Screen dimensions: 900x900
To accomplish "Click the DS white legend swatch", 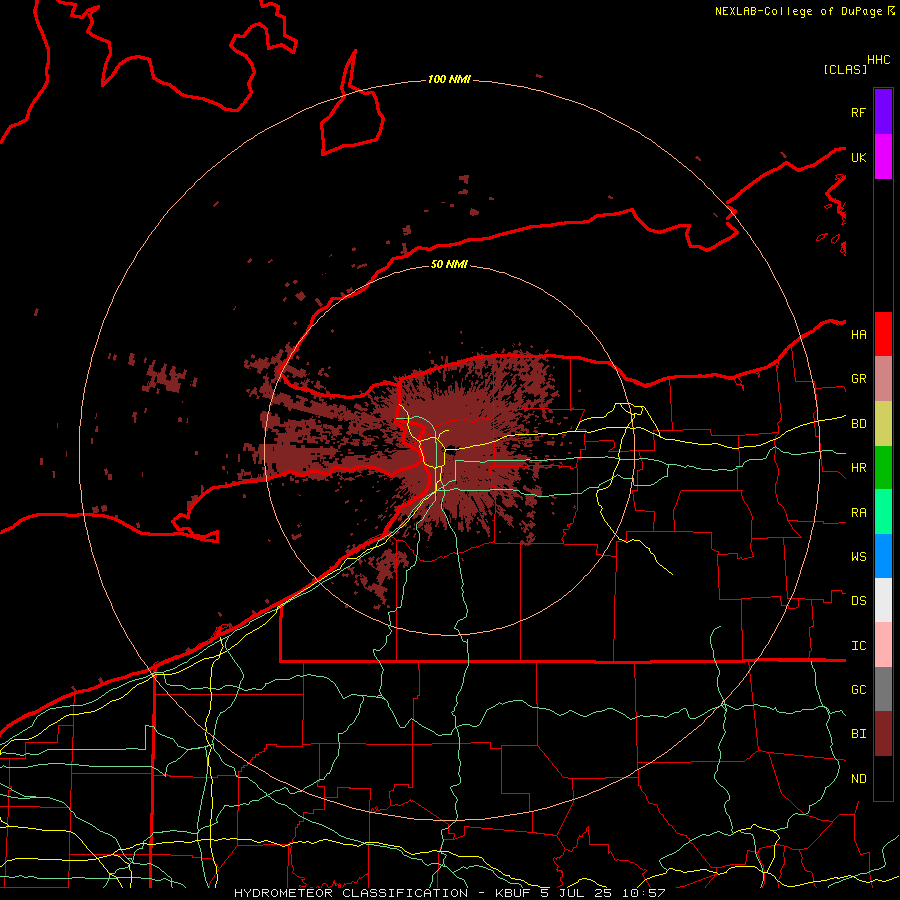I will tap(883, 600).
